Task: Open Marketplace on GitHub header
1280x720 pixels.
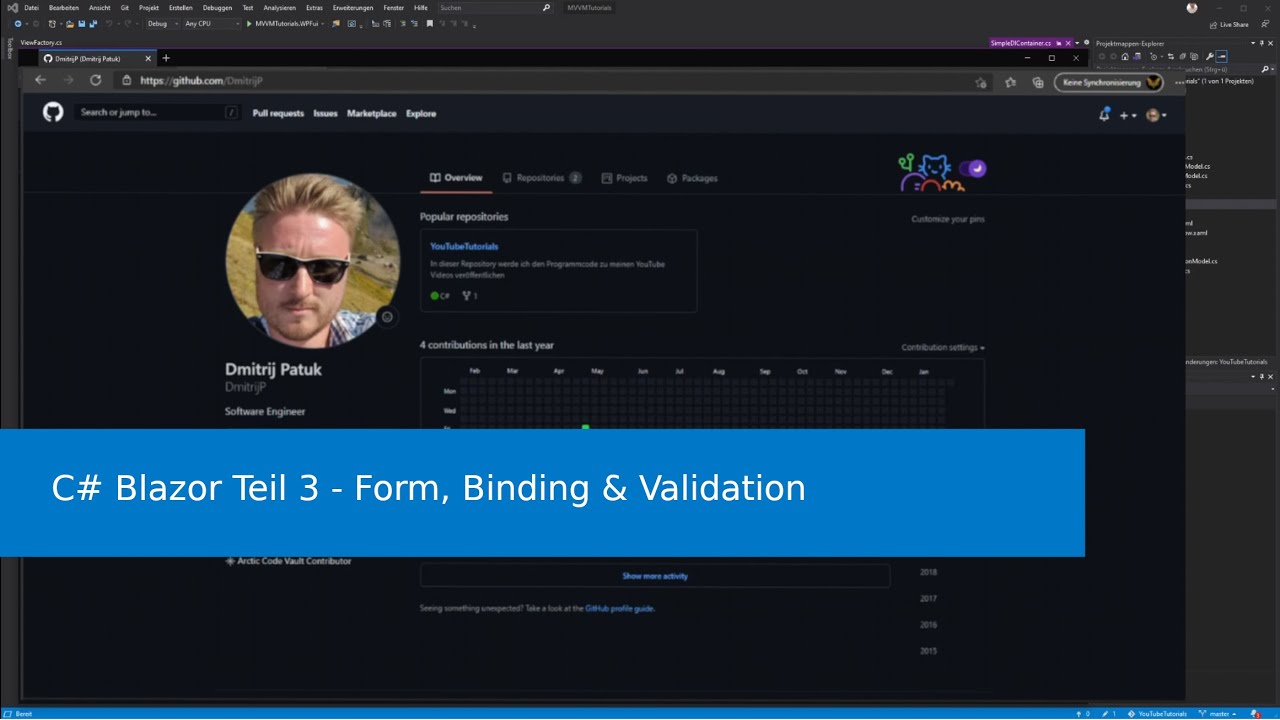Action: click(x=371, y=113)
